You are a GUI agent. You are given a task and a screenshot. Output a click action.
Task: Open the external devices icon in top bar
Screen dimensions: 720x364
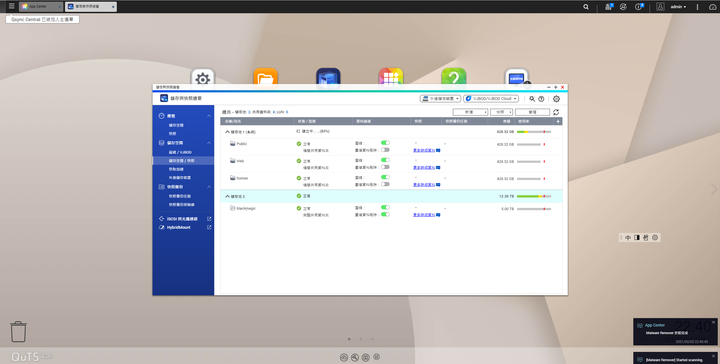point(623,6)
